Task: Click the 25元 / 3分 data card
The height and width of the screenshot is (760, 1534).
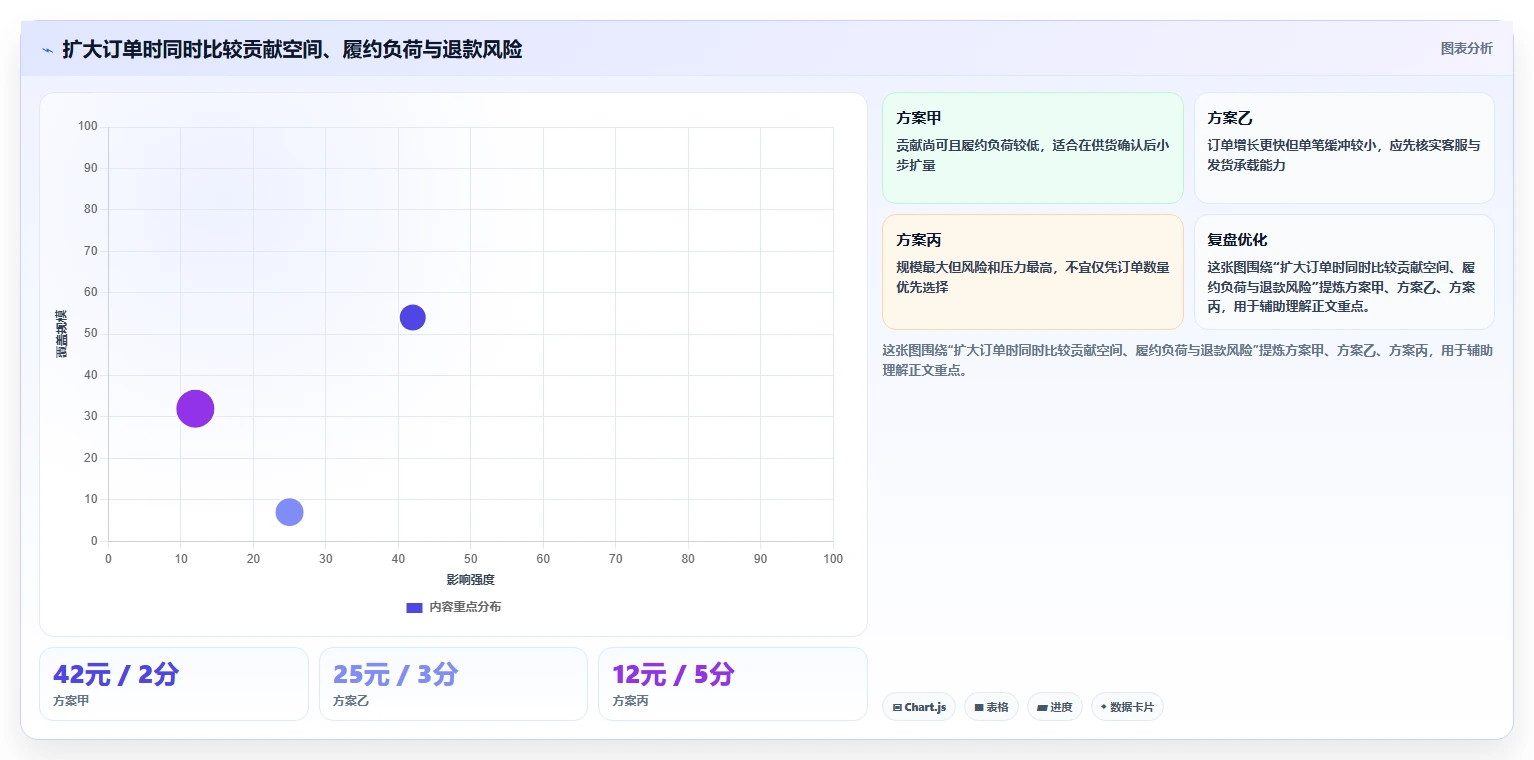Action: [x=453, y=684]
